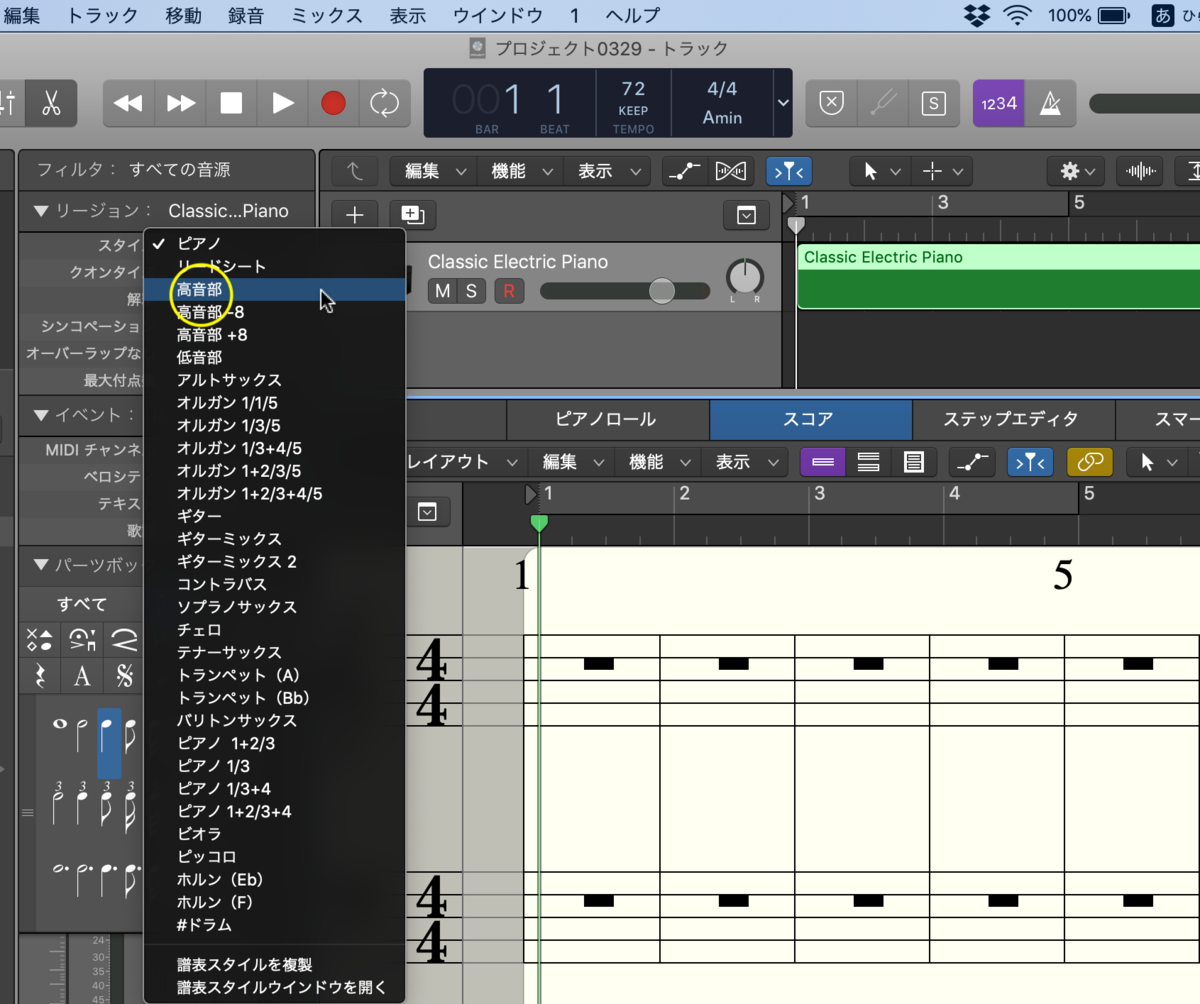Select the segno symbol in the Part box
This screenshot has width=1200, height=1004.
point(123,678)
